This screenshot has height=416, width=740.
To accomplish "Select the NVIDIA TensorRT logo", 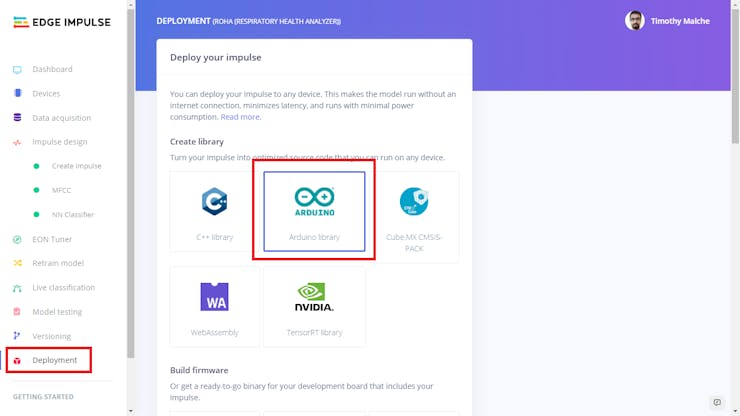I will pyautogui.click(x=314, y=297).
